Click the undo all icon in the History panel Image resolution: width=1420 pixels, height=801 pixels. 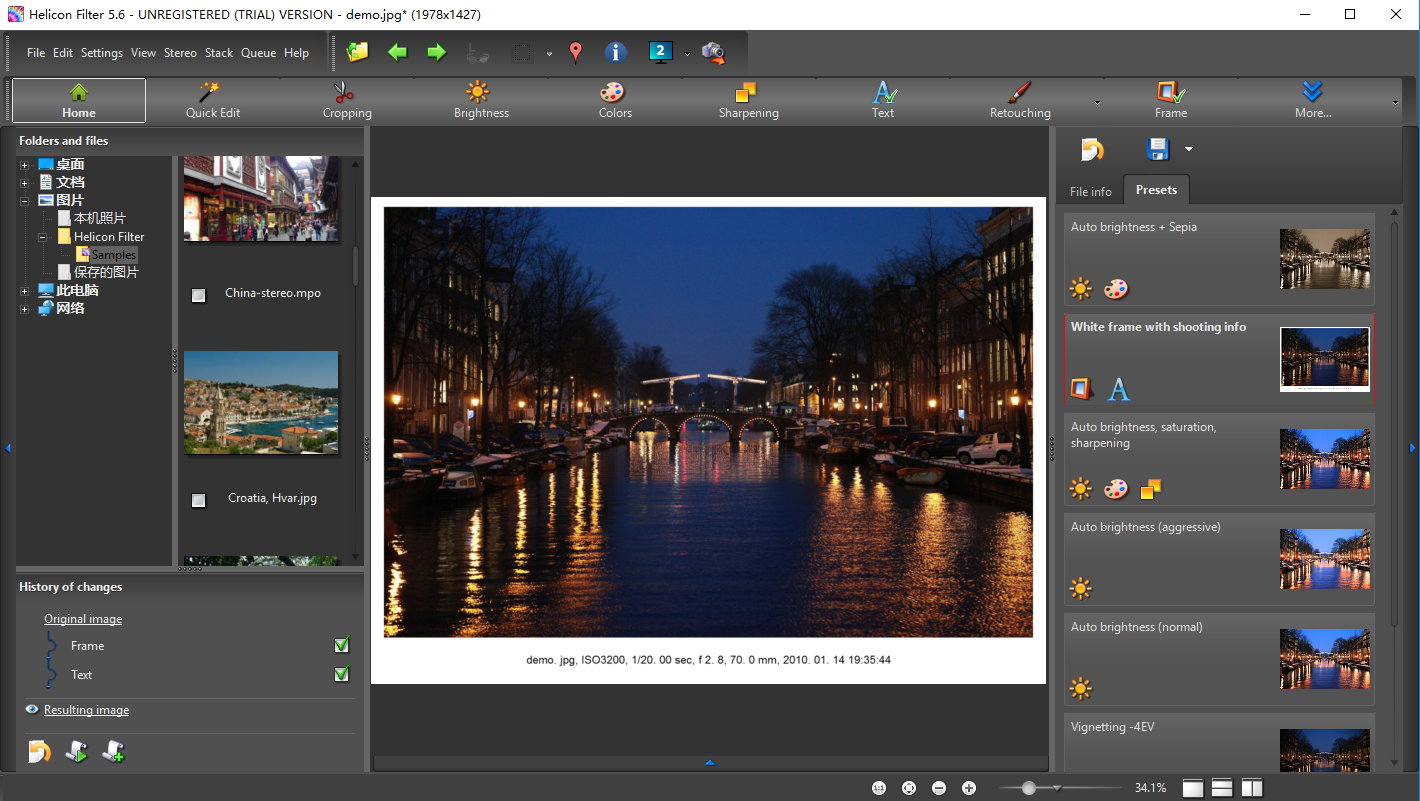(39, 752)
